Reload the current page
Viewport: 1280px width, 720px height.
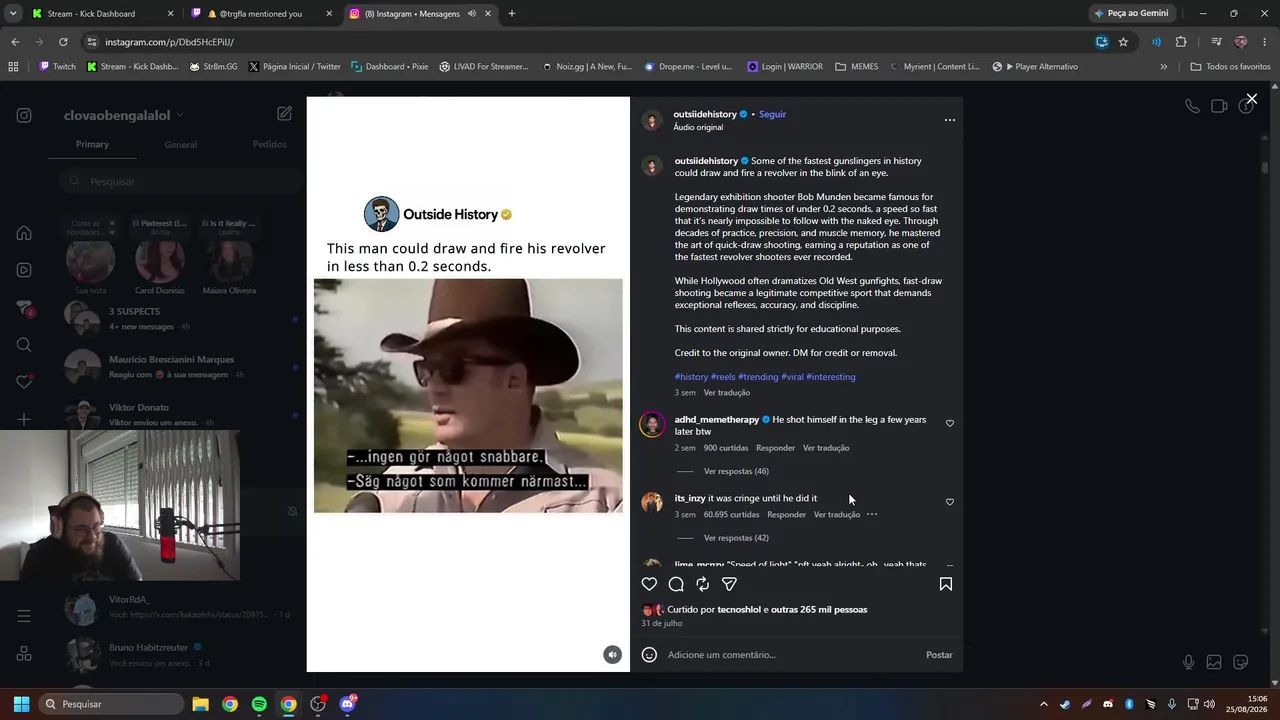coord(63,42)
